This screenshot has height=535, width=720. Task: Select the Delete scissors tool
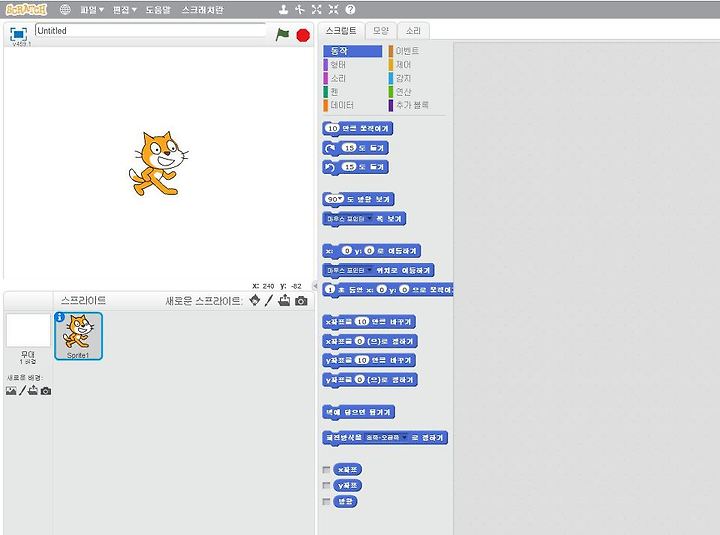[300, 9]
